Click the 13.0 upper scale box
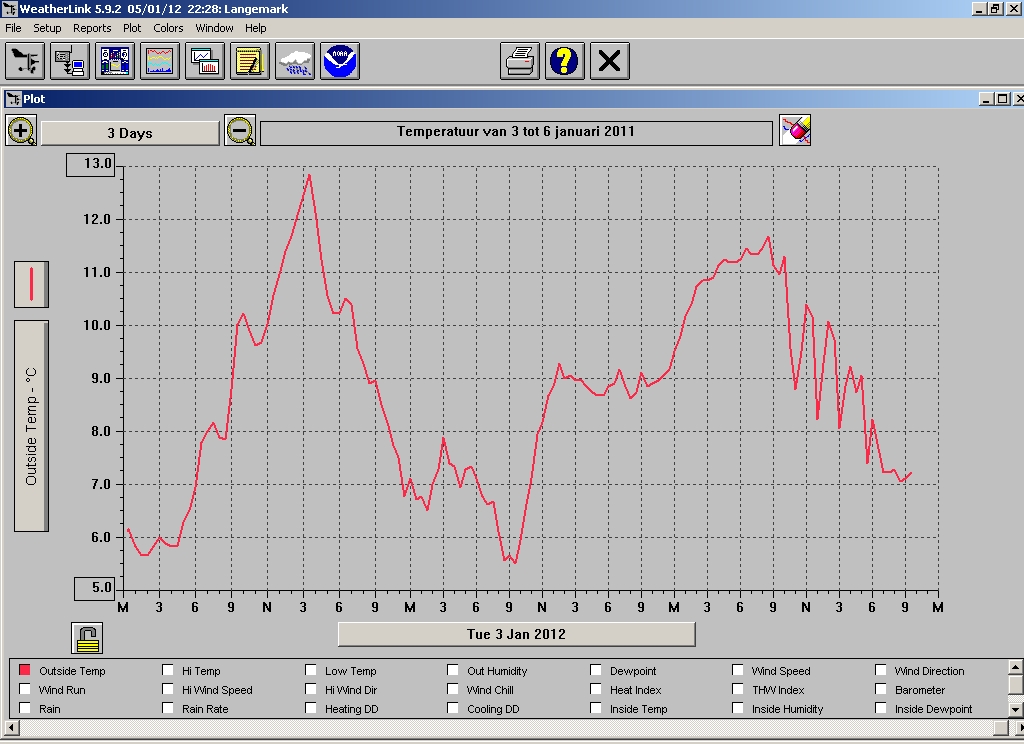 pyautogui.click(x=91, y=164)
